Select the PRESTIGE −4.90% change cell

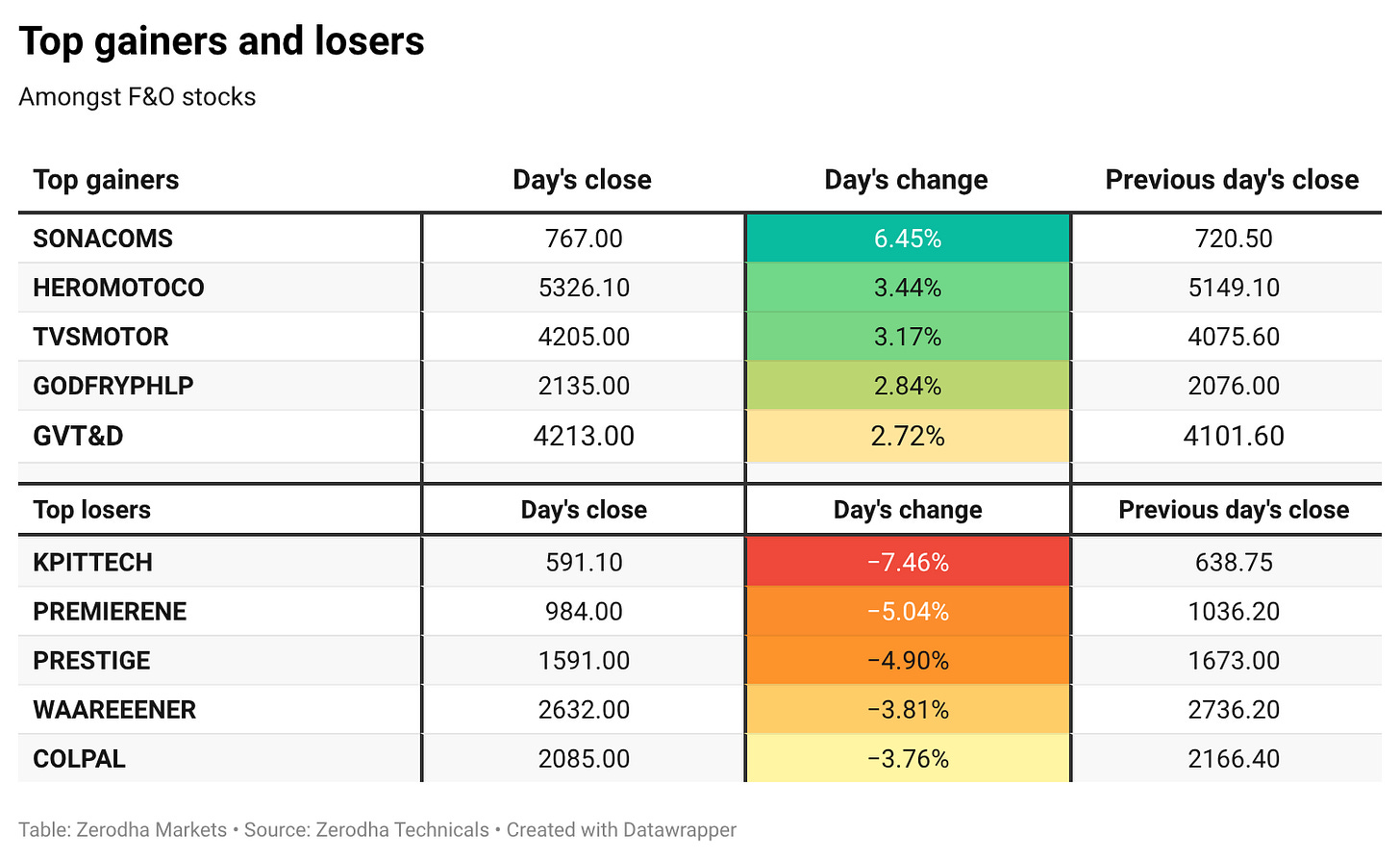pyautogui.click(x=908, y=661)
